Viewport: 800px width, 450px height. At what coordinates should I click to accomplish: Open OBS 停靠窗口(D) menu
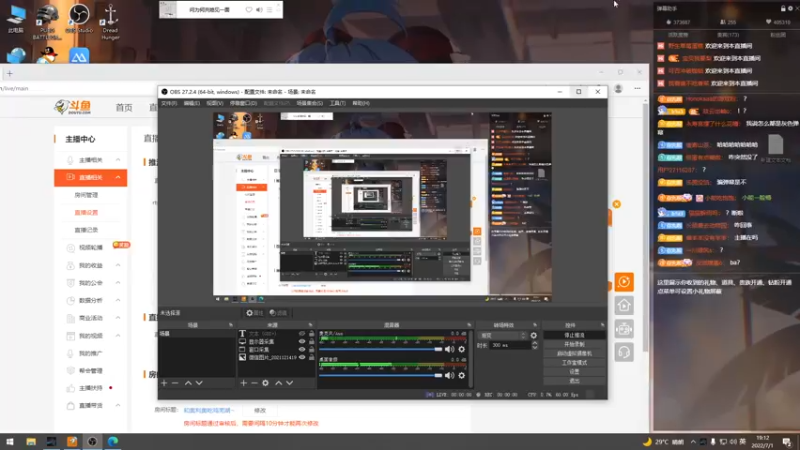pyautogui.click(x=243, y=103)
